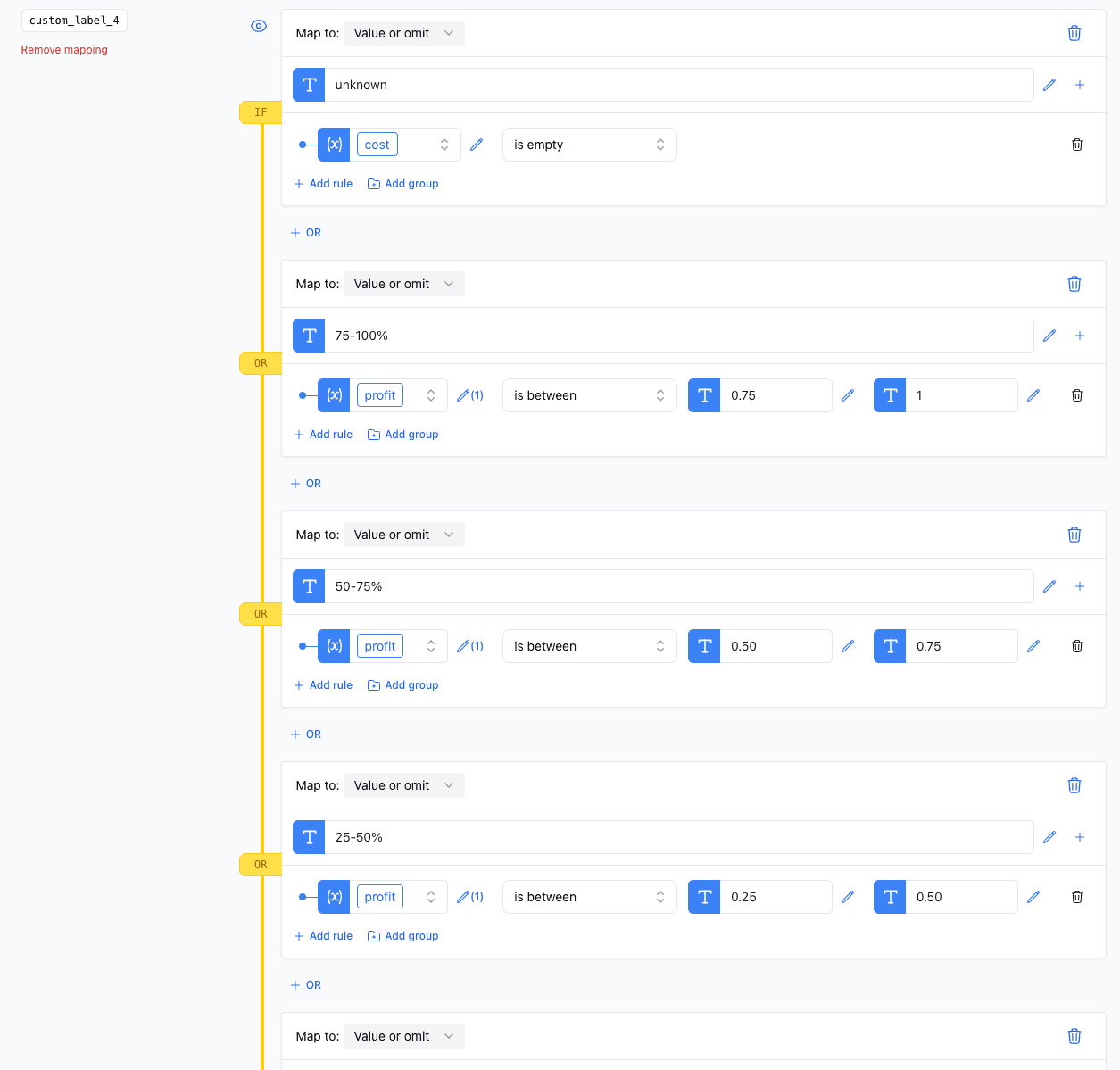Click the custom_label_4 input field

pyautogui.click(x=74, y=20)
